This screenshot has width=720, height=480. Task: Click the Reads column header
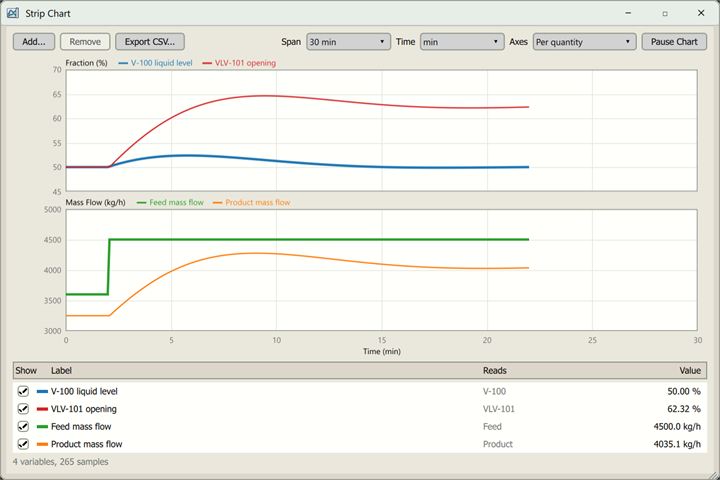tap(495, 371)
